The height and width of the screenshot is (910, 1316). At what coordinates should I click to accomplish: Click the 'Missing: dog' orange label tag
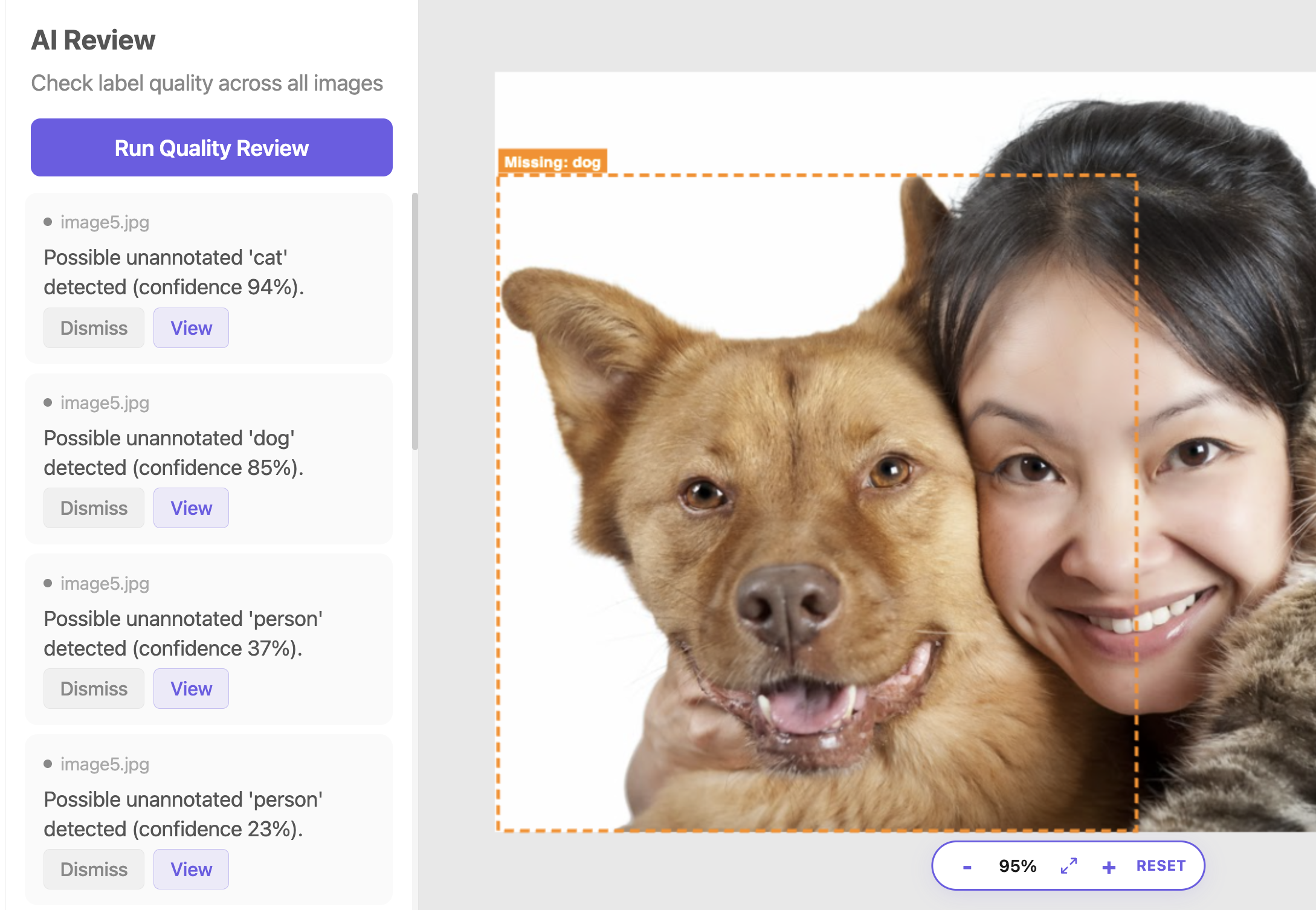[552, 162]
